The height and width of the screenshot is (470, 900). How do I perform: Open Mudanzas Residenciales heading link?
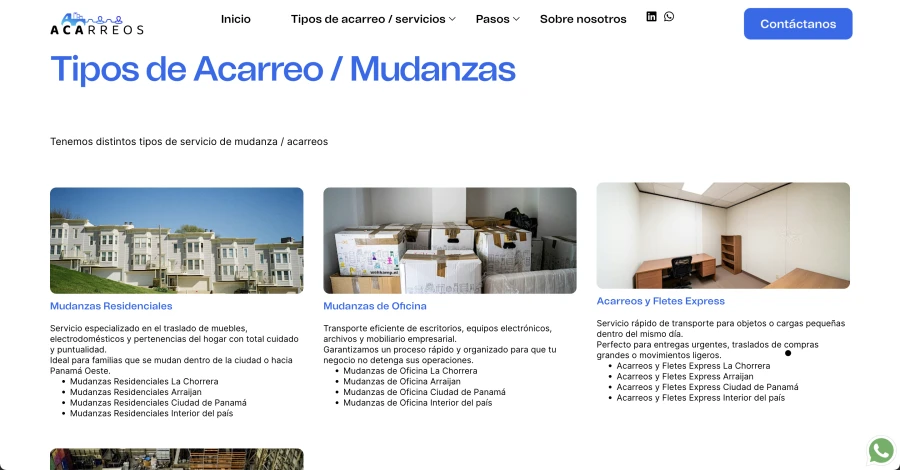(111, 306)
